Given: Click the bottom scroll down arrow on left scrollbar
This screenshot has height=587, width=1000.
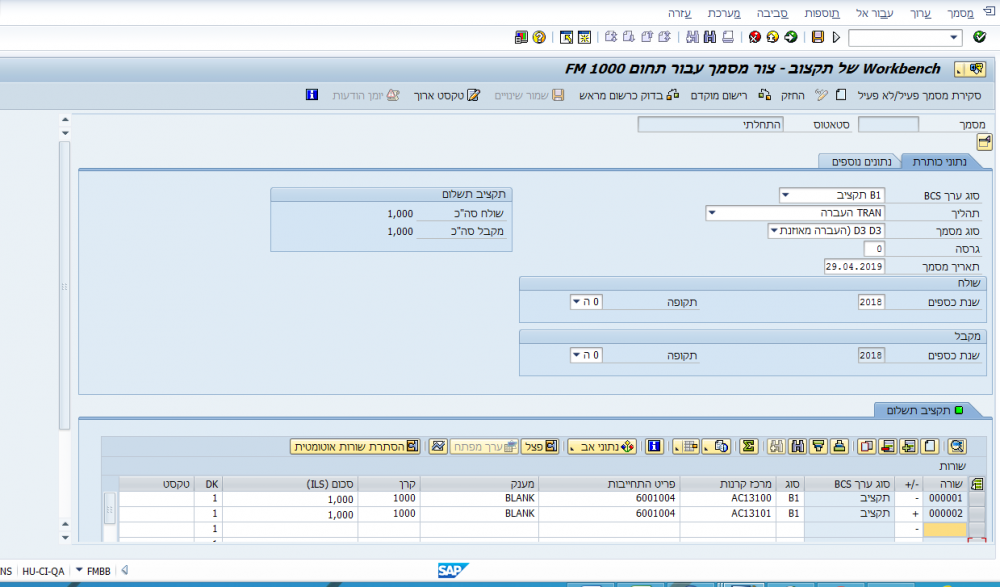Looking at the screenshot, I should click(64, 538).
